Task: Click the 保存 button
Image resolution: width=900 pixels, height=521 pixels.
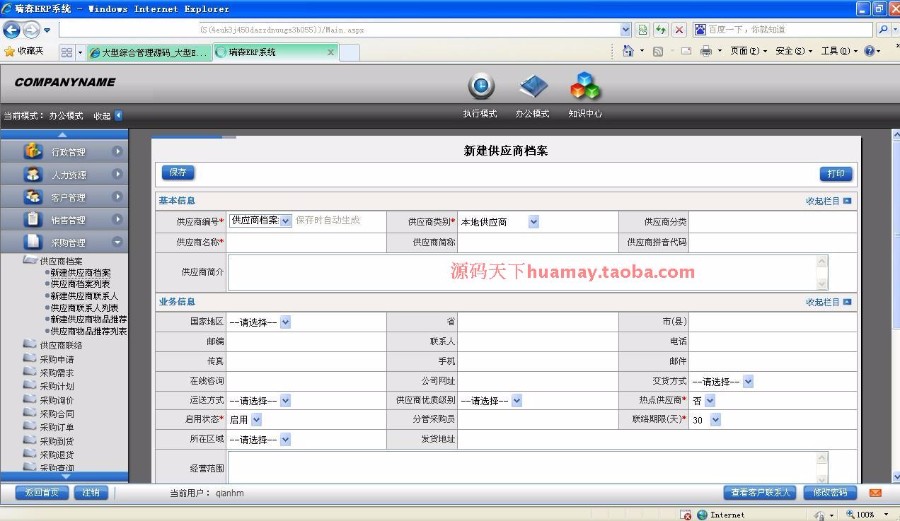Action: tap(178, 172)
